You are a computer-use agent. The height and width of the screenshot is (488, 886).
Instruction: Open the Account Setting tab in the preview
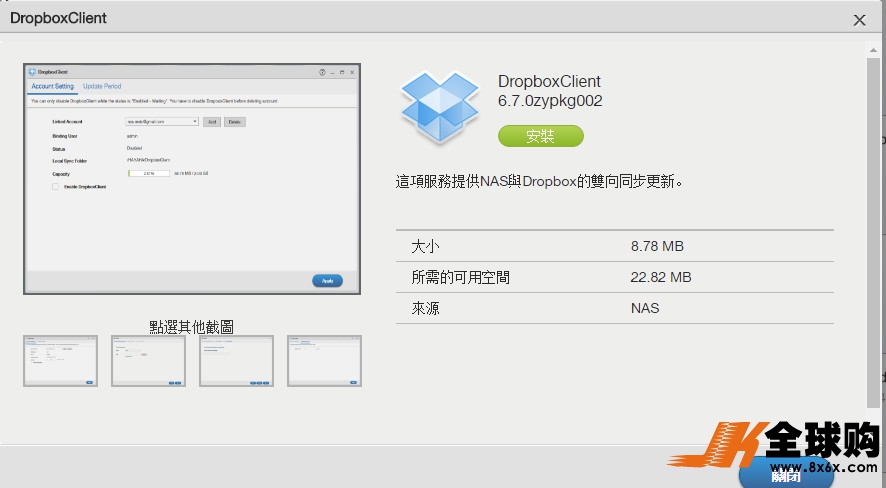[53, 87]
